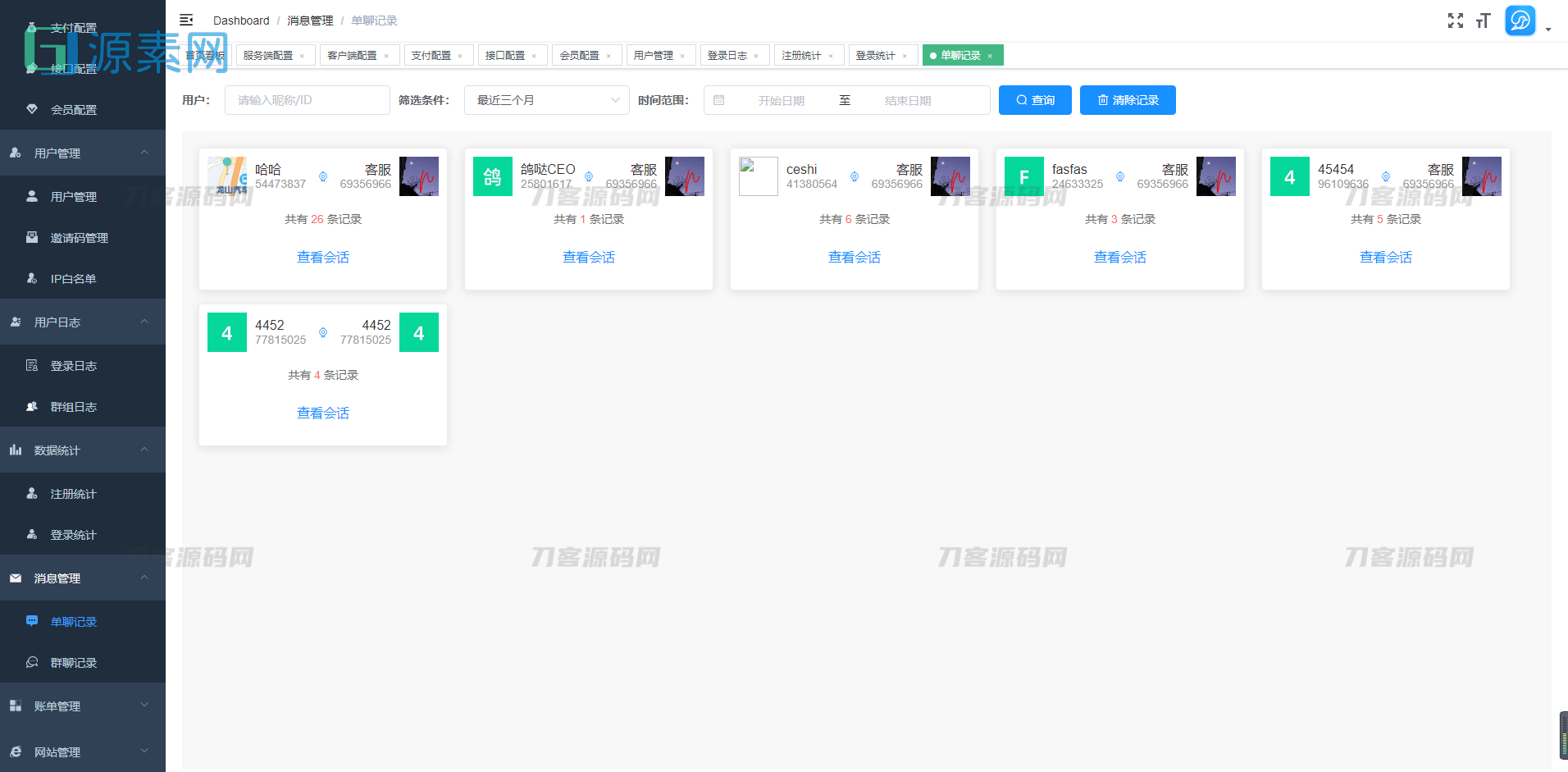Open 查看会话 for user 哈哈
The height and width of the screenshot is (772, 1568).
coord(322,257)
